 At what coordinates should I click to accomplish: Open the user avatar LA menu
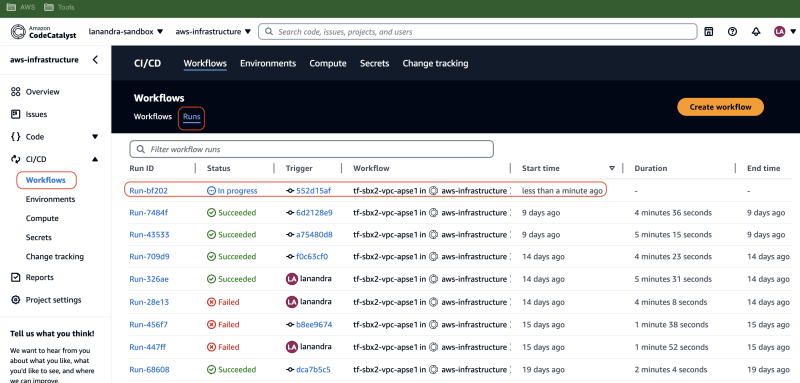783,32
